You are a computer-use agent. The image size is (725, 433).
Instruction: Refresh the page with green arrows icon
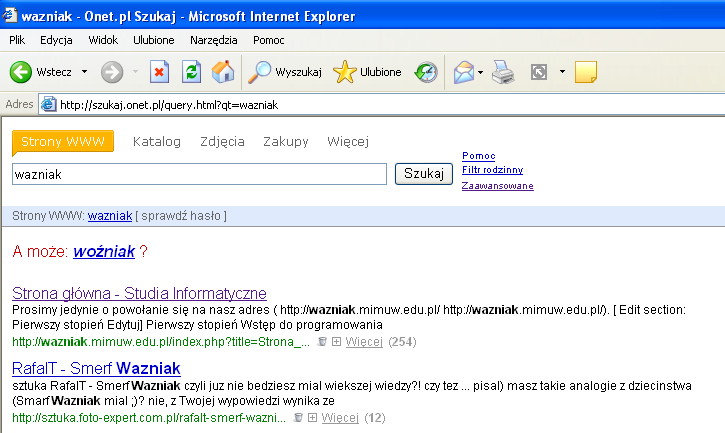coord(191,72)
